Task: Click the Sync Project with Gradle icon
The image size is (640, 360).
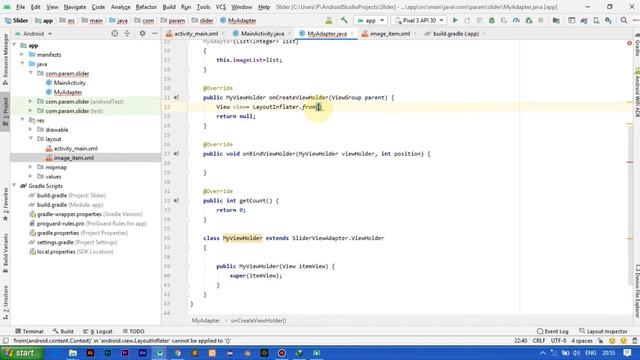Action: point(584,20)
